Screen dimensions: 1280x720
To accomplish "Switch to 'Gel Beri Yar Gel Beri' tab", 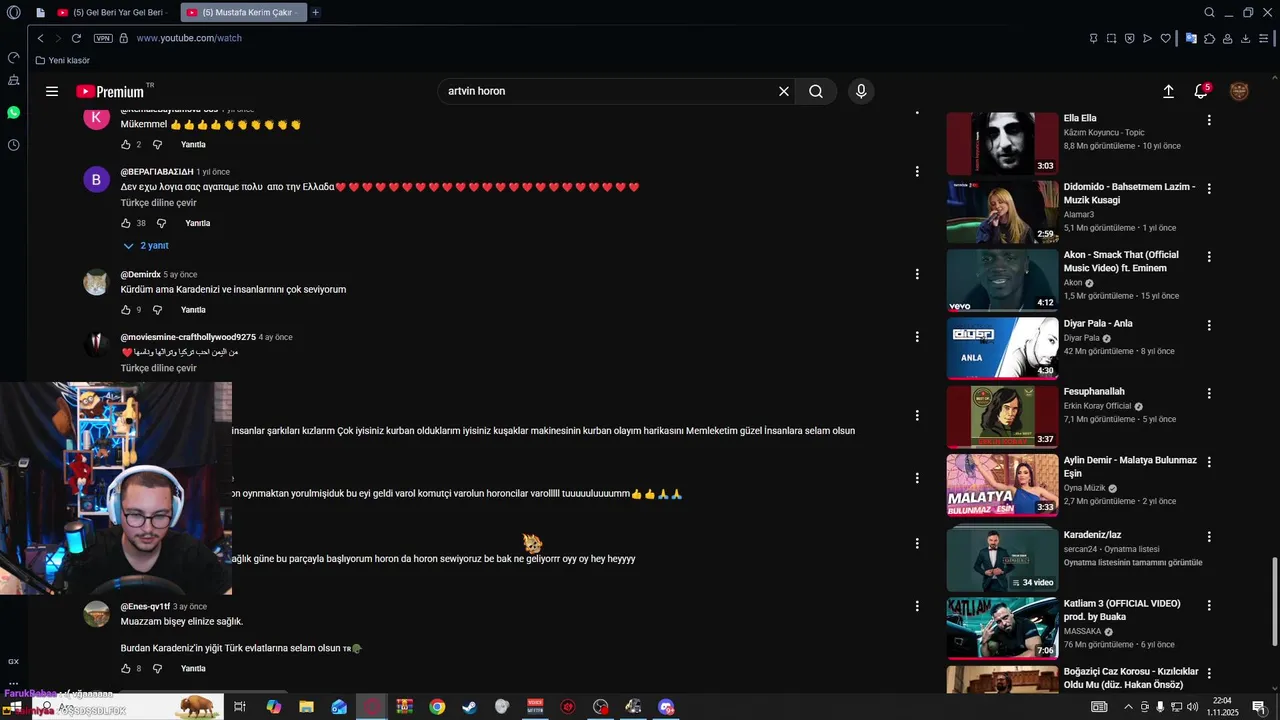I will coord(112,12).
